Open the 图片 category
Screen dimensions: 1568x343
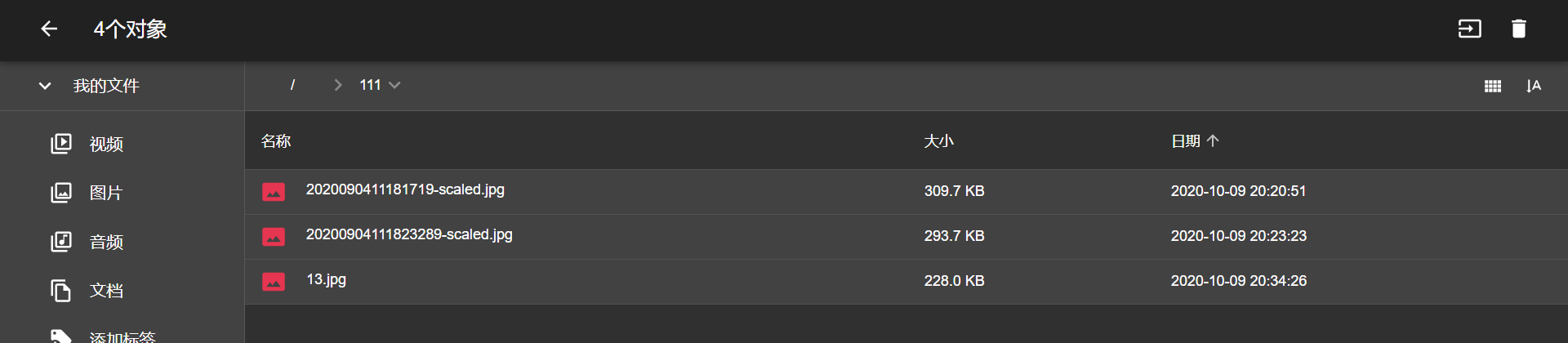[x=106, y=194]
